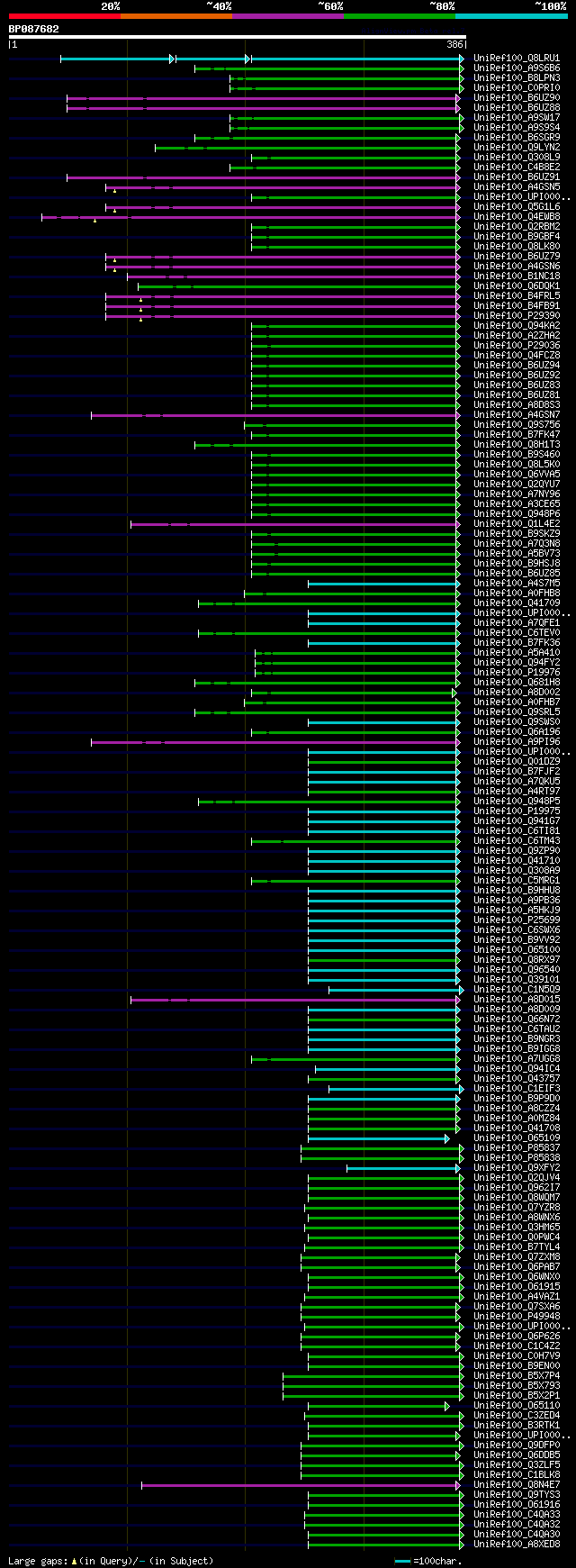
Task: Select label UniRef100_P25699
Action: pos(517,920)
